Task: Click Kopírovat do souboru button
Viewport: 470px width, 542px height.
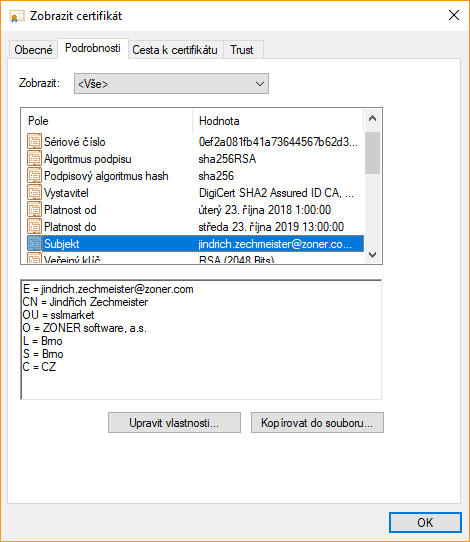Action: pos(317,422)
